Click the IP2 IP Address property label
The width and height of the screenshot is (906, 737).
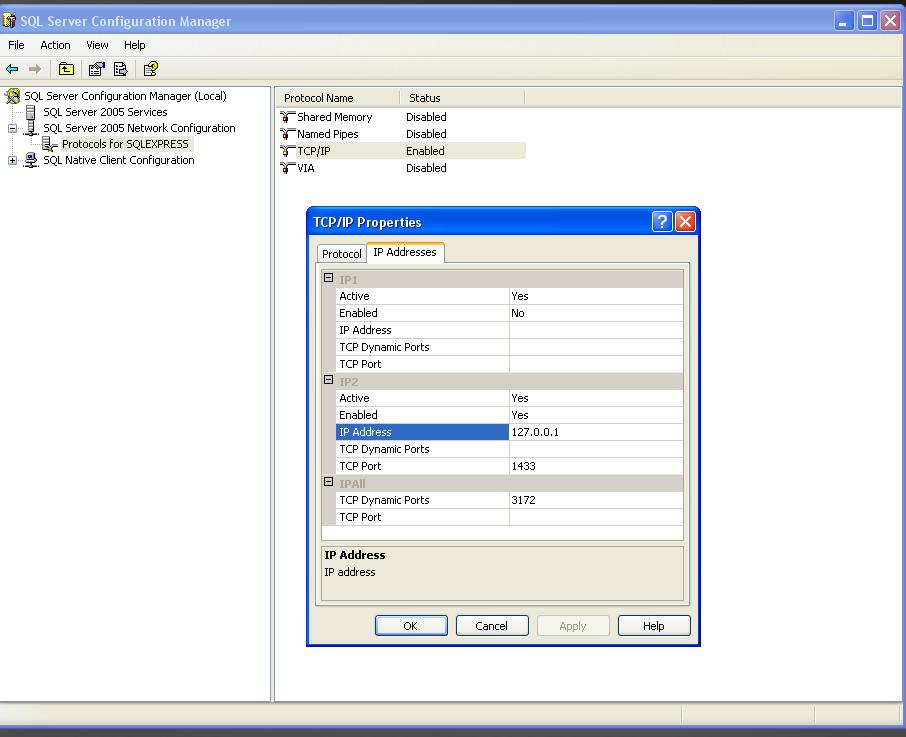pos(422,432)
